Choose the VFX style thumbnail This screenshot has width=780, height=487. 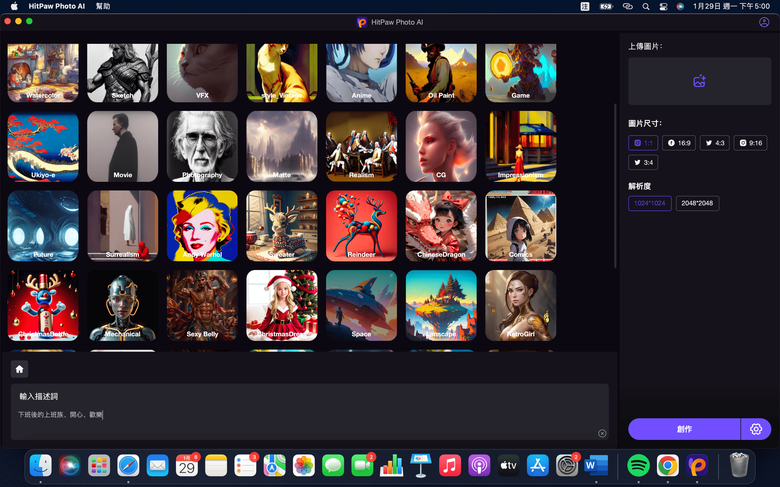pos(202,73)
